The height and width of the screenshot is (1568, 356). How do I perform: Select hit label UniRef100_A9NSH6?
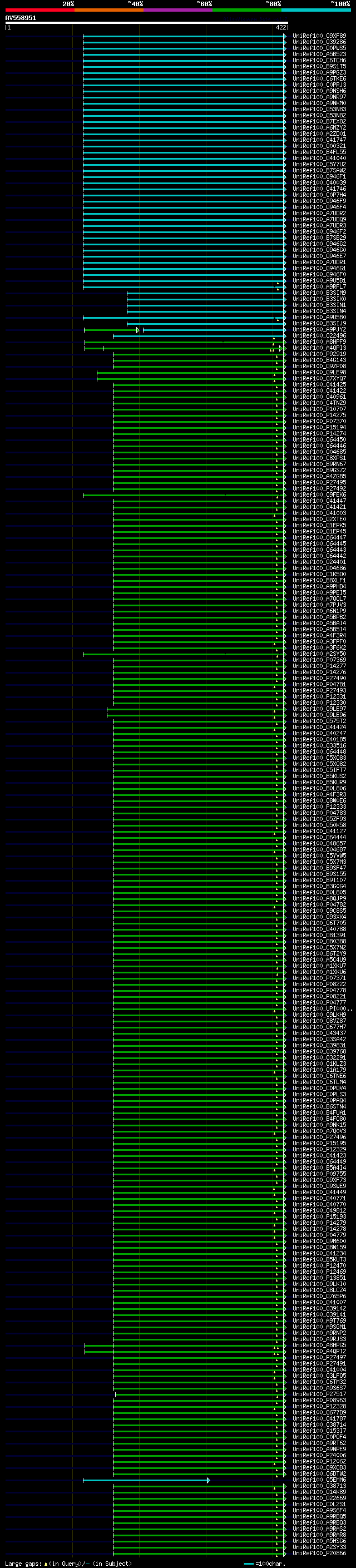(x=319, y=91)
